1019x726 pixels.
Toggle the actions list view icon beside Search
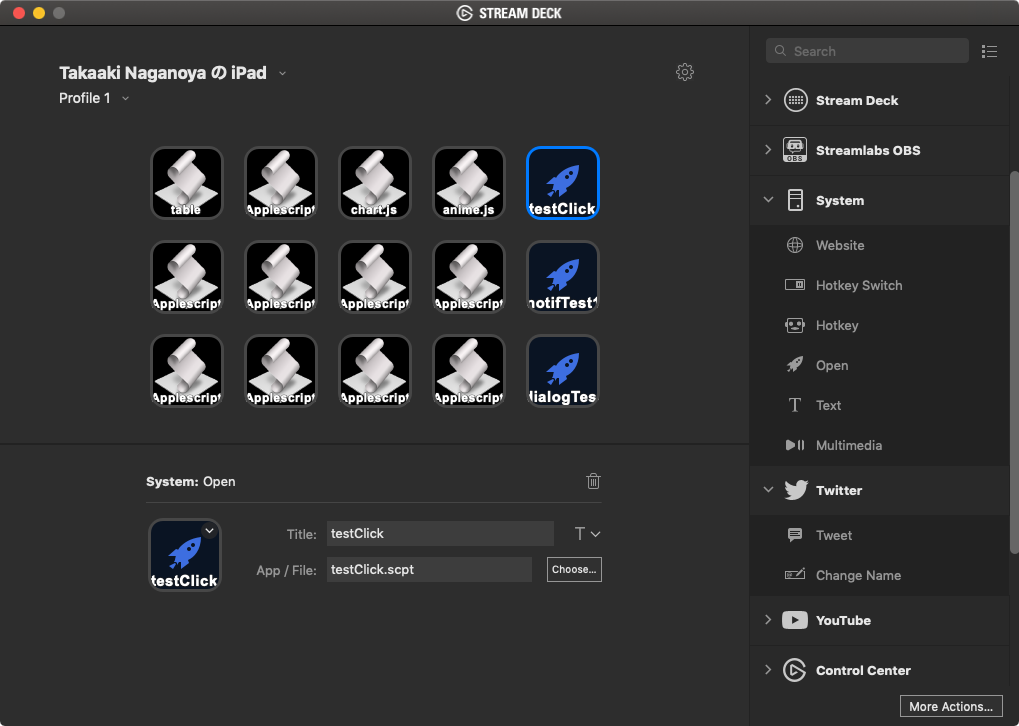pyautogui.click(x=989, y=51)
